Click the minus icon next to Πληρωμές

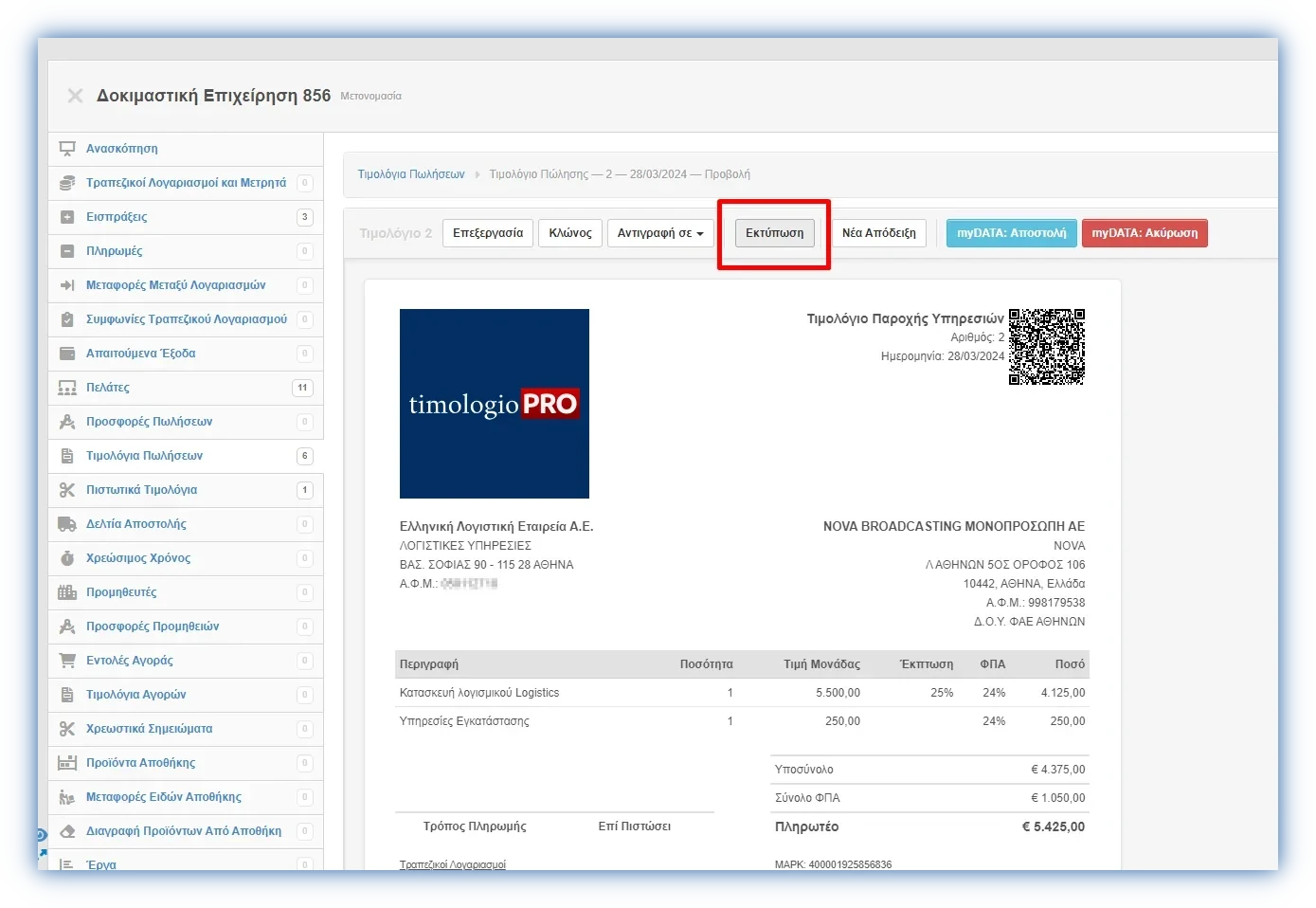click(67, 251)
